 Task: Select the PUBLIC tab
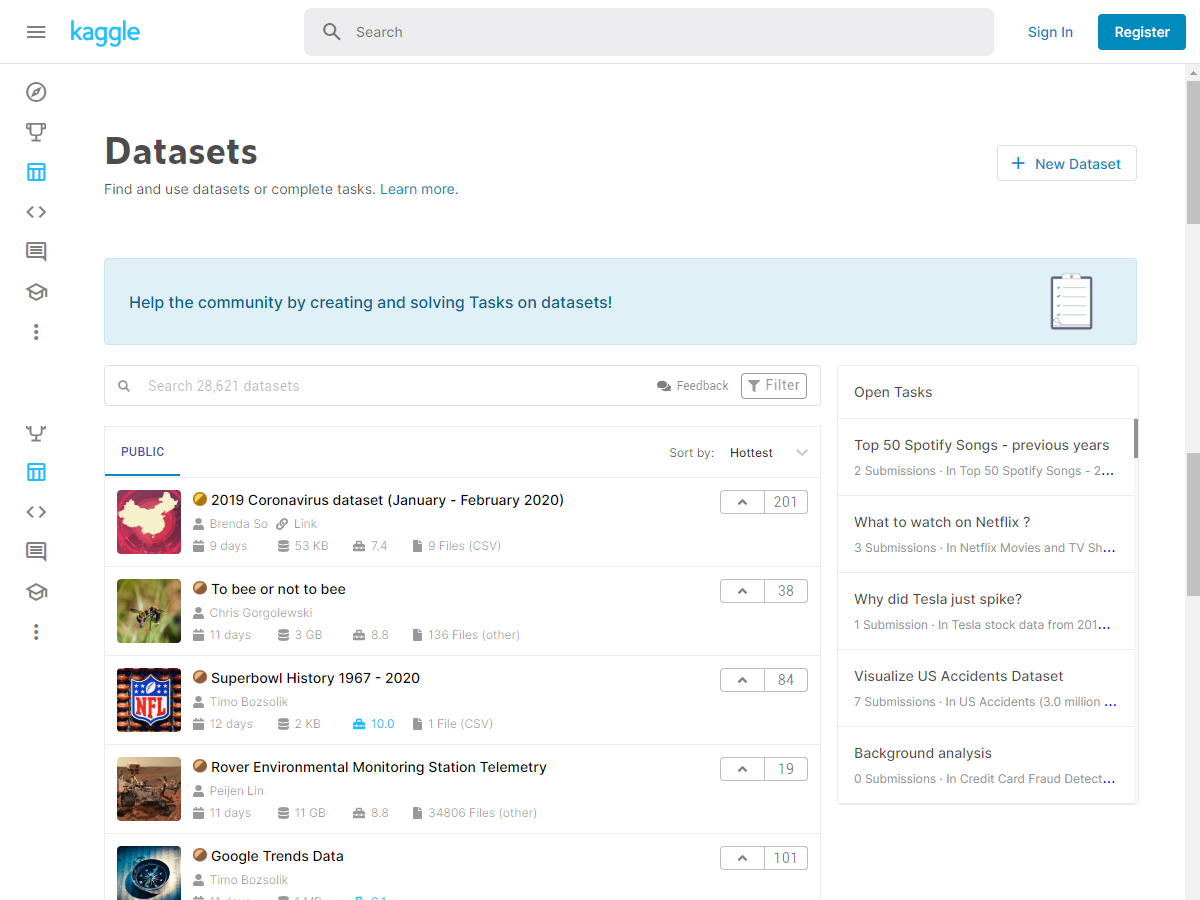[142, 452]
